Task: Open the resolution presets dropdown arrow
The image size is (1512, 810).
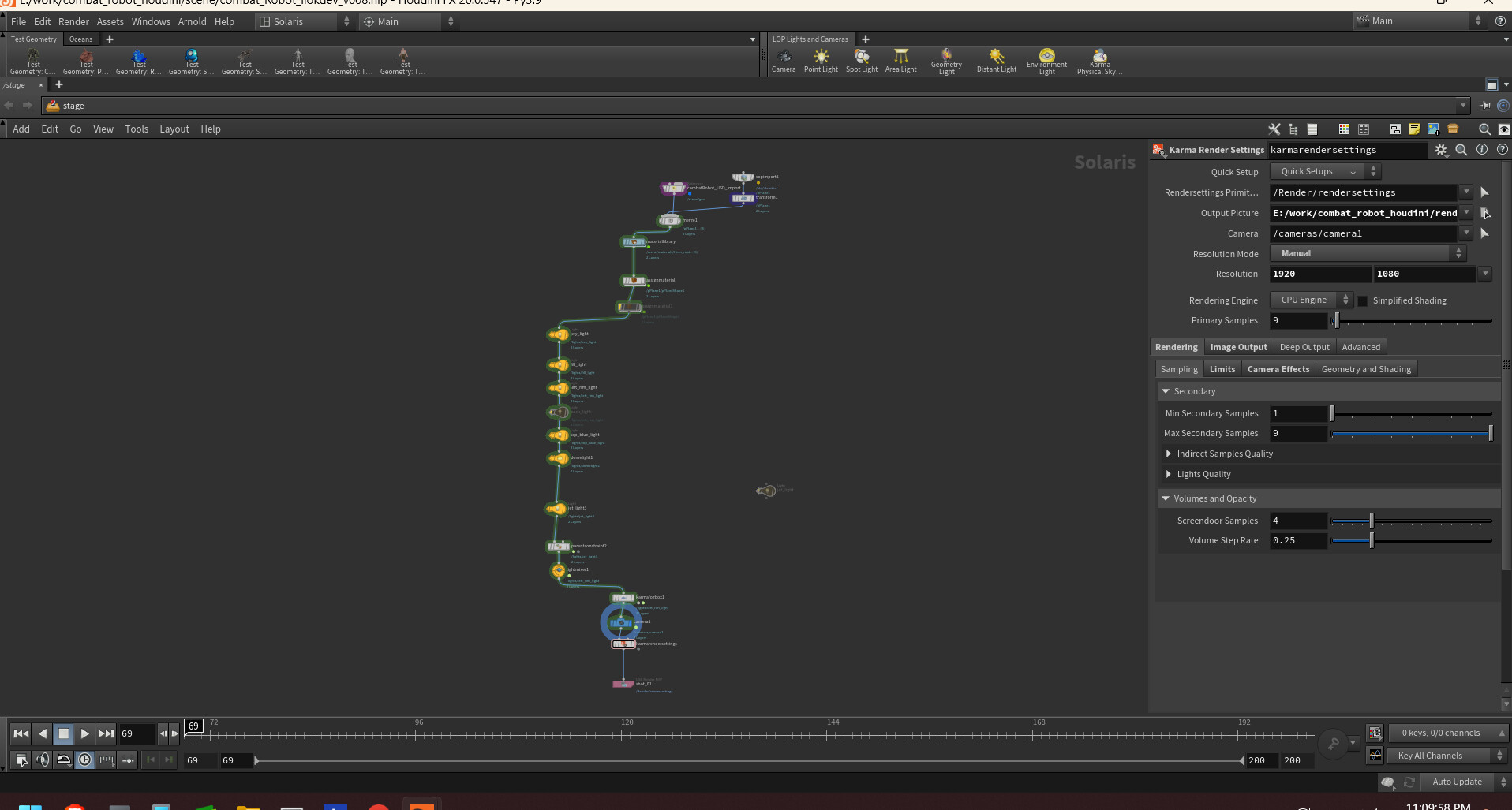Action: [1485, 274]
